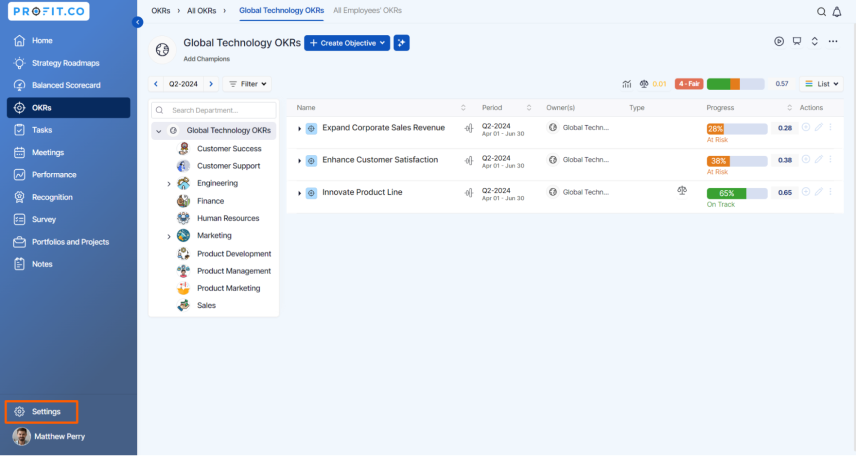Go to previous quarter
Viewport: 856px width, 456px height.
click(156, 84)
